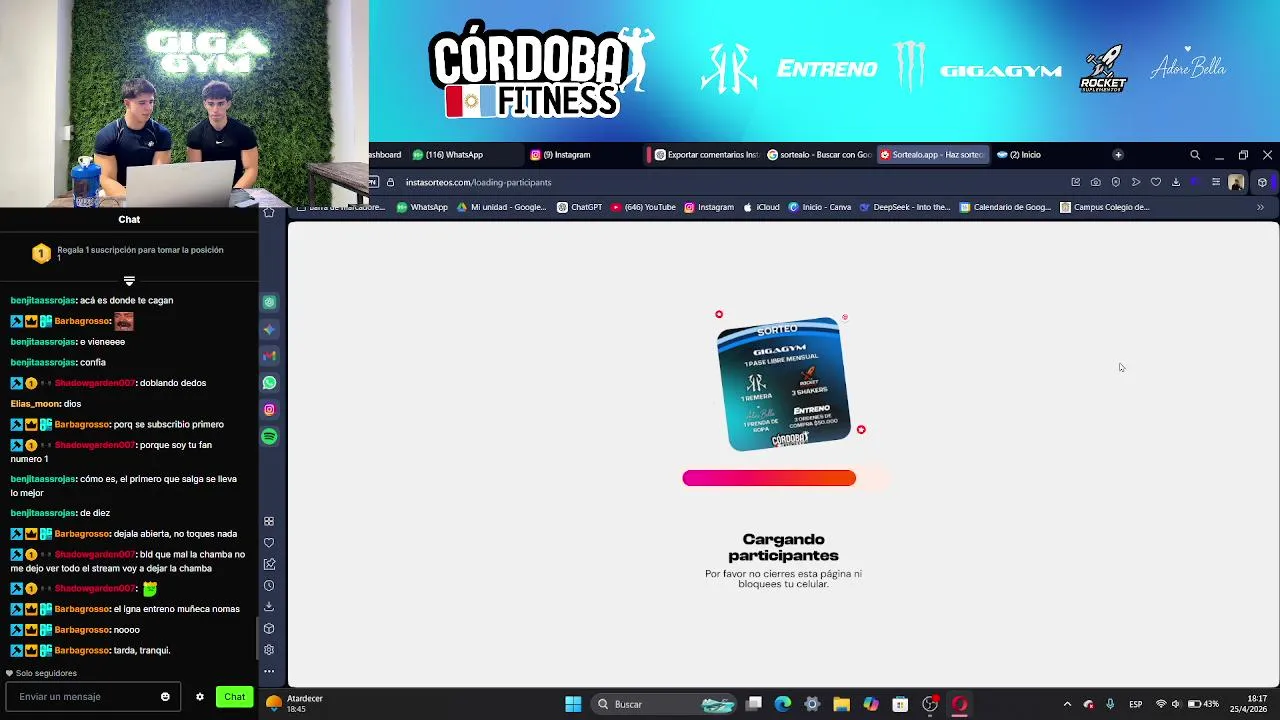The height and width of the screenshot is (720, 1280).
Task: Click the download icon in browser toolbar
Action: (x=1176, y=182)
